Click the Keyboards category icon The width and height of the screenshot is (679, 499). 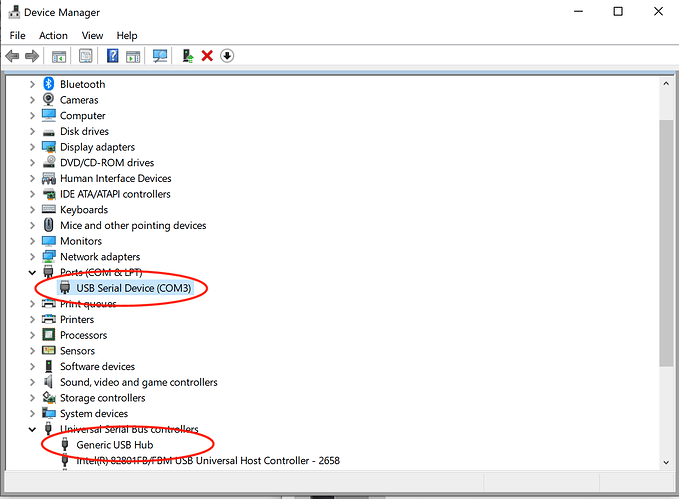pos(48,209)
